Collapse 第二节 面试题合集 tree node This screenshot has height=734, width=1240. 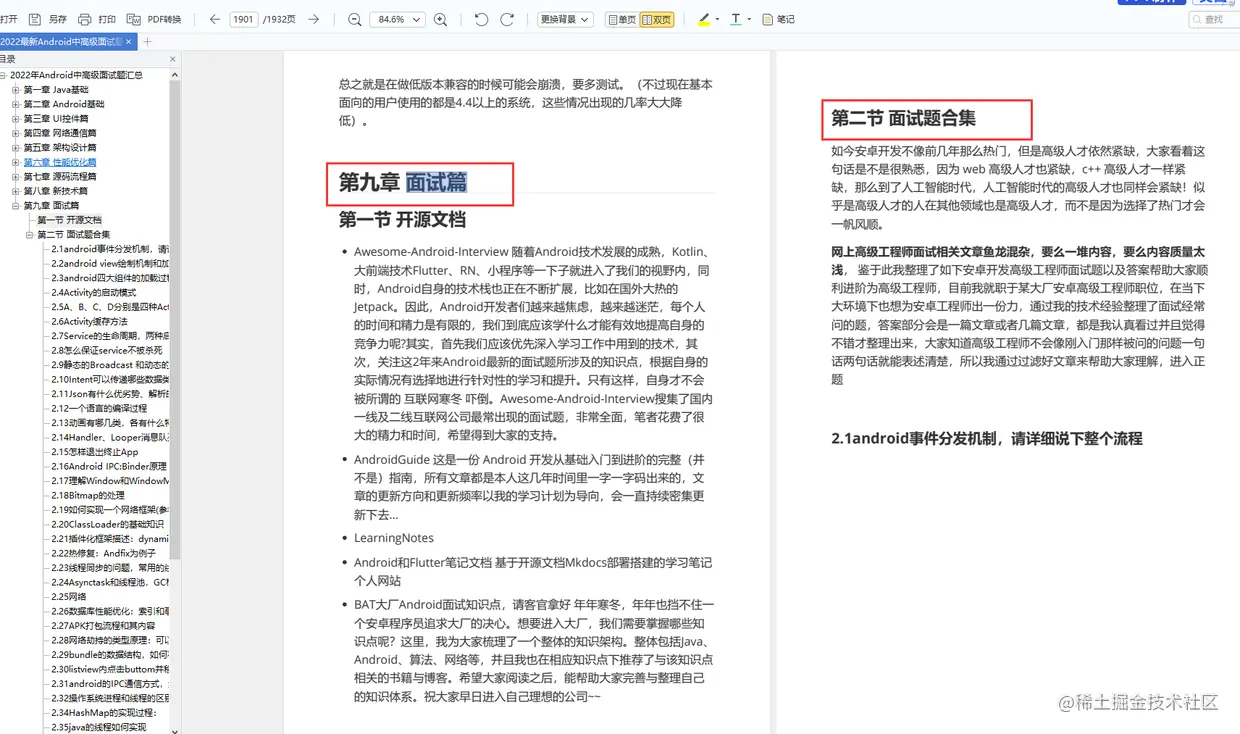coord(30,234)
